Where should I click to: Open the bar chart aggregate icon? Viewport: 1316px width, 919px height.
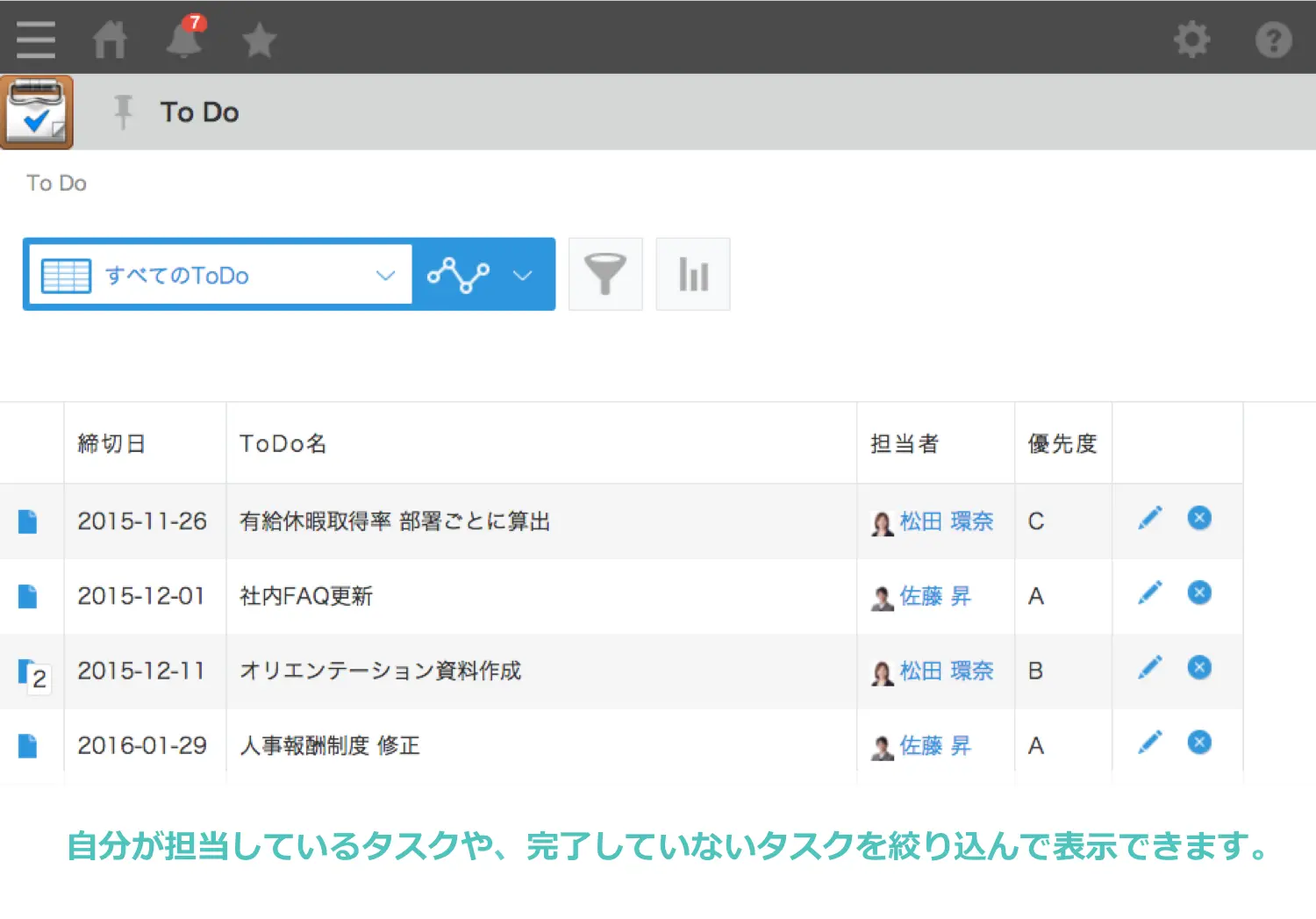(x=693, y=274)
